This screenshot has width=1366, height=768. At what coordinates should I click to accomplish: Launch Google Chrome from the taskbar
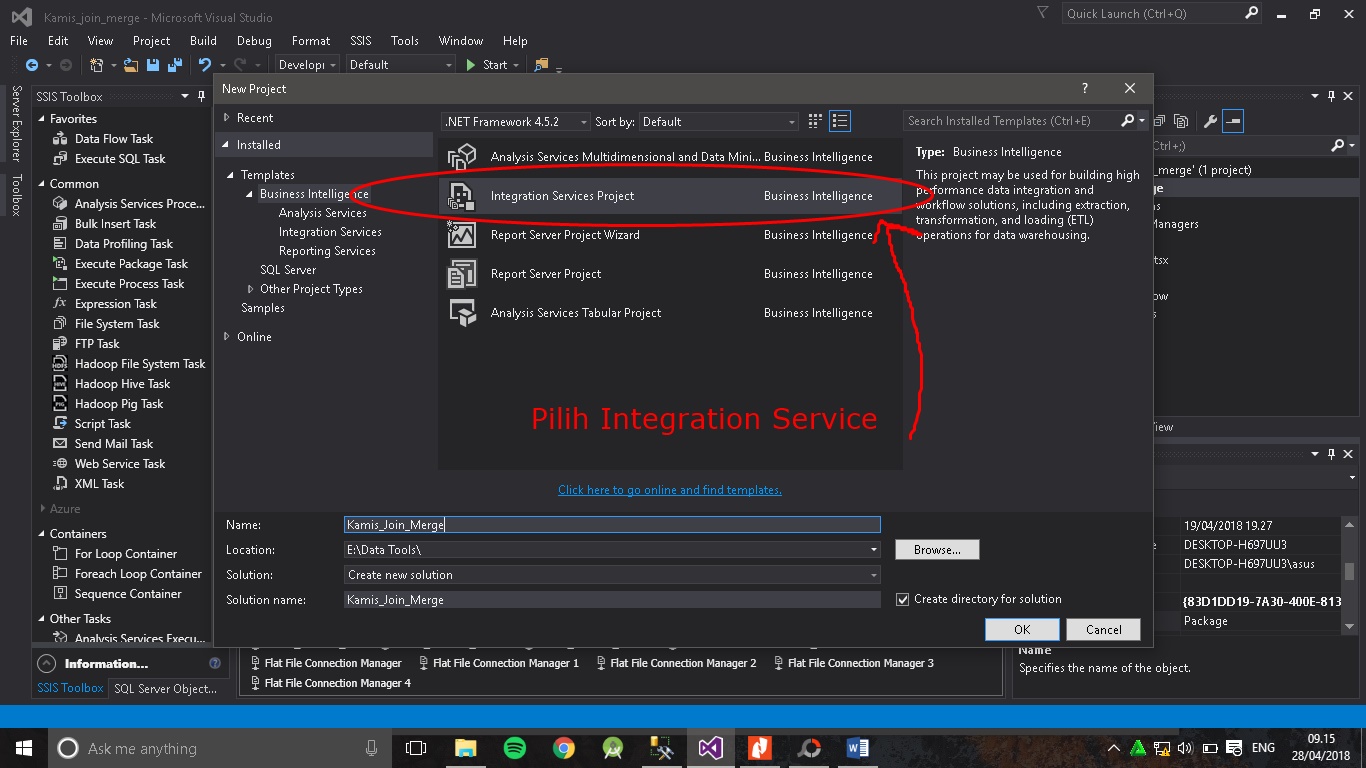[x=564, y=748]
